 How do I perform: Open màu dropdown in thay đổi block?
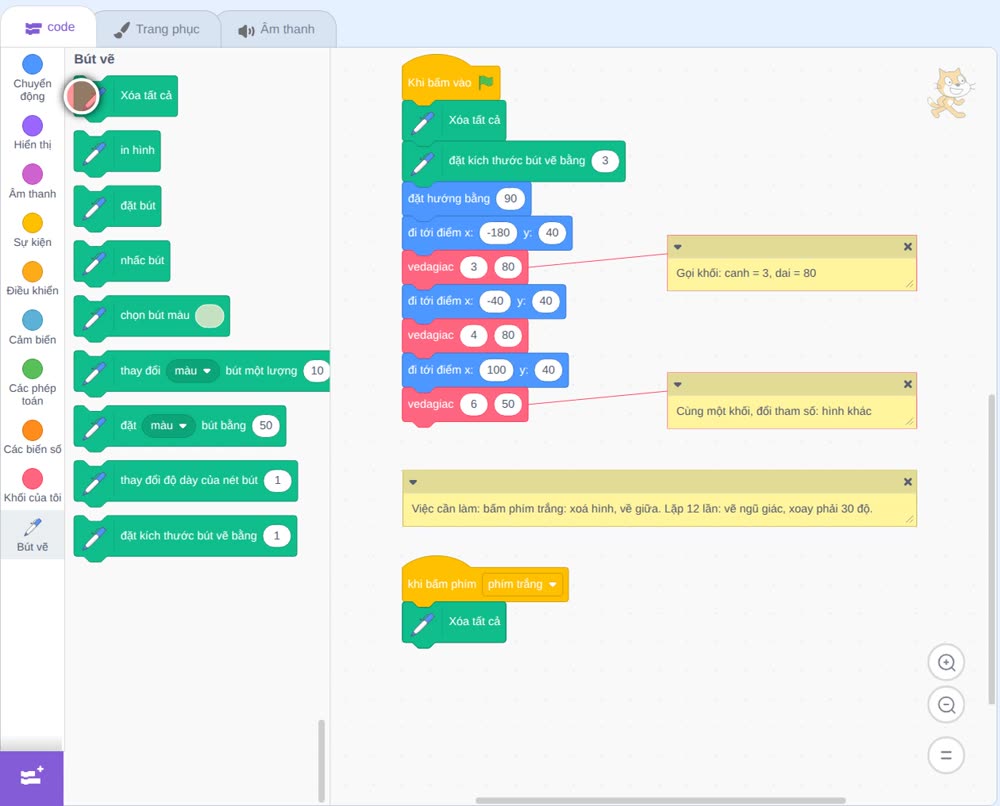[193, 370]
